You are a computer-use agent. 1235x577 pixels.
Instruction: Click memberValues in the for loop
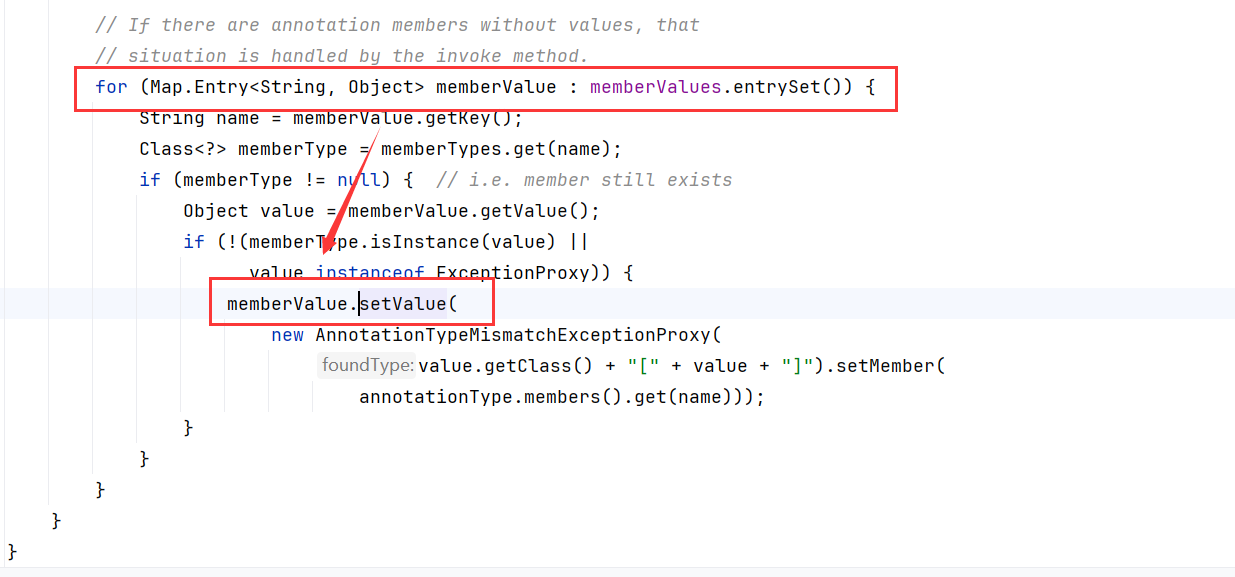[x=655, y=87]
